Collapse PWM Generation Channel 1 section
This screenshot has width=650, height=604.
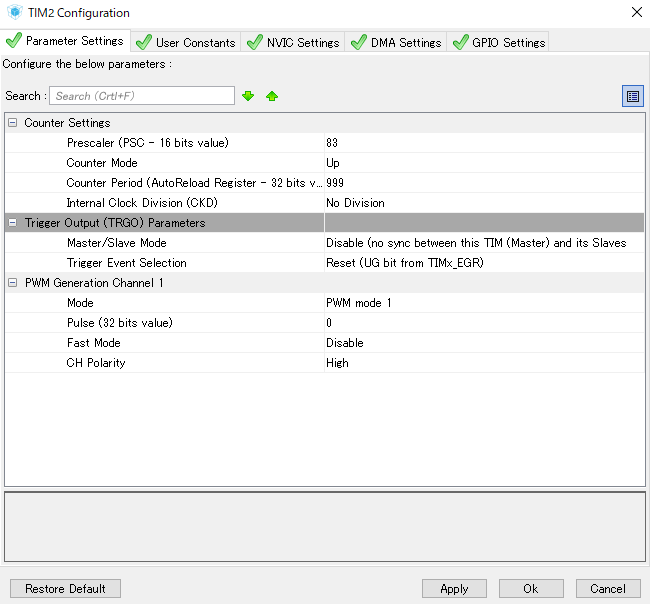click(13, 283)
